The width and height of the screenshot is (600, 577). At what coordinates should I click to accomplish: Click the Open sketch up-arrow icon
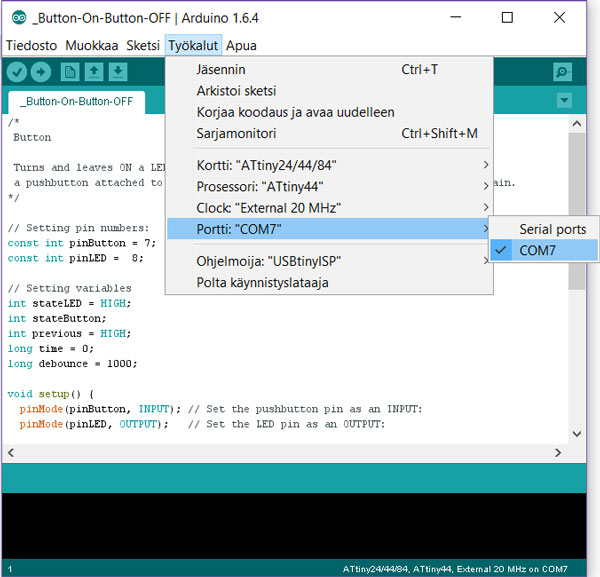coord(94,72)
